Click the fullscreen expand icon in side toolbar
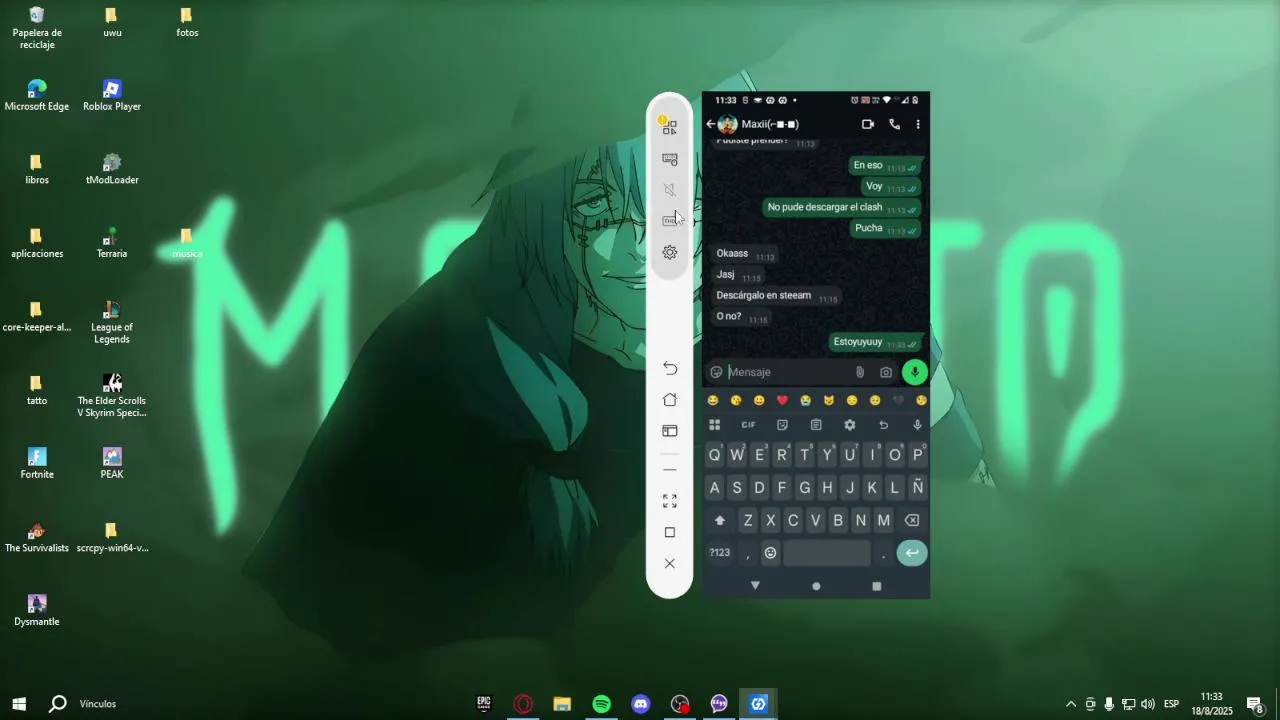Screen dimensions: 1280x720 click(x=670, y=501)
